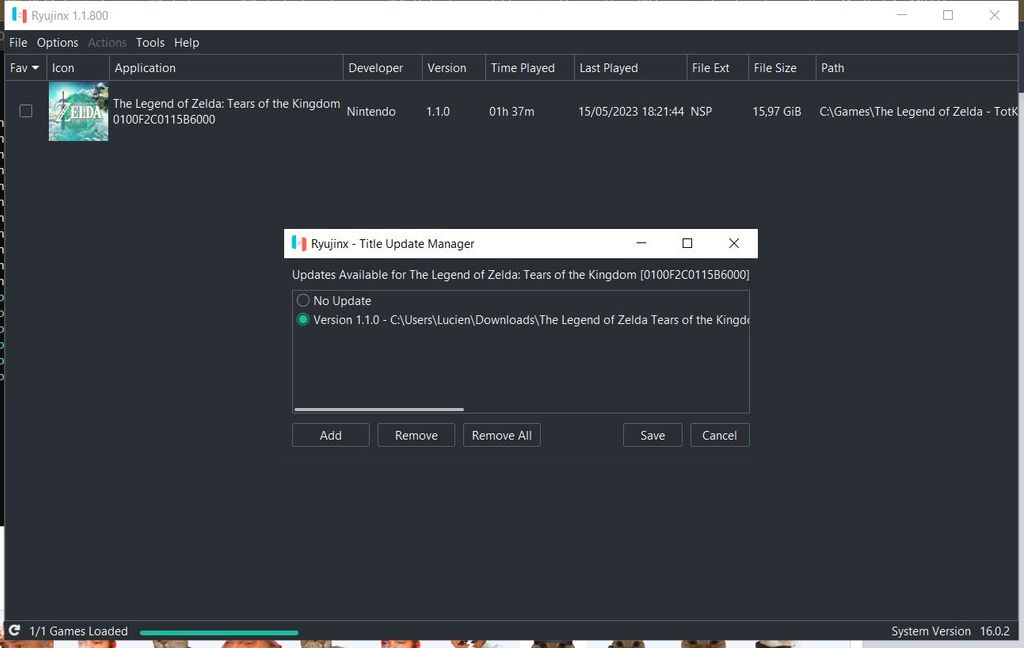Click the Time Played column header
This screenshot has width=1024, height=648.
click(x=522, y=68)
